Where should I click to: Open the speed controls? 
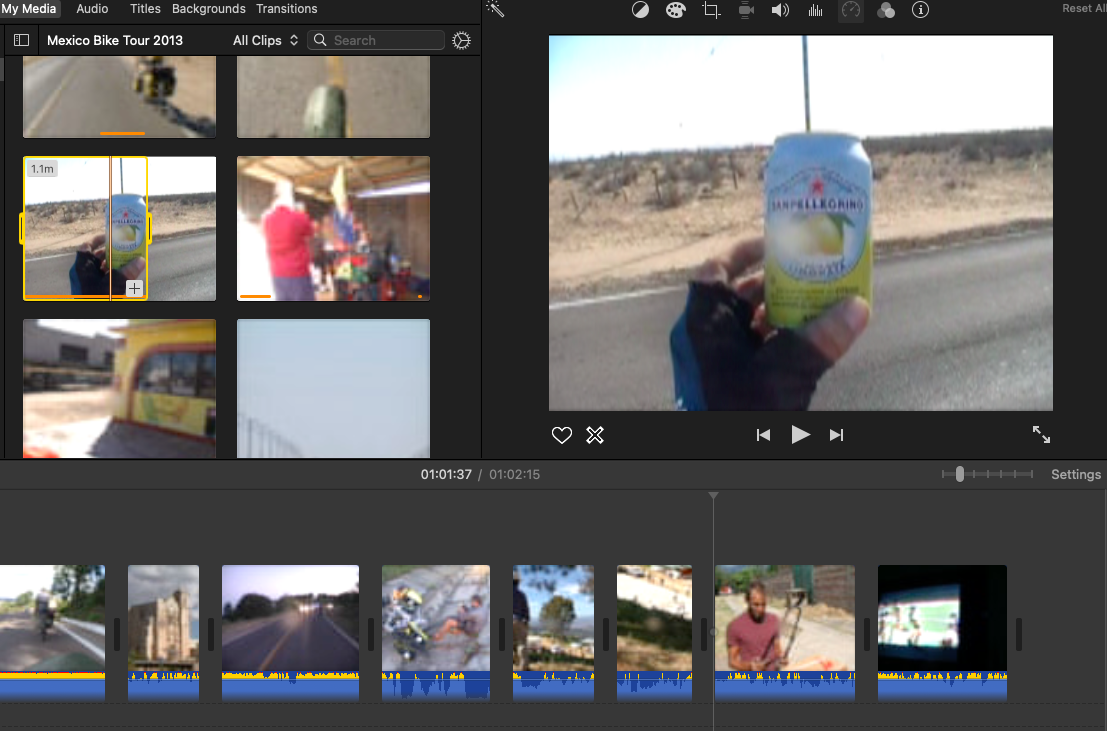[x=851, y=10]
